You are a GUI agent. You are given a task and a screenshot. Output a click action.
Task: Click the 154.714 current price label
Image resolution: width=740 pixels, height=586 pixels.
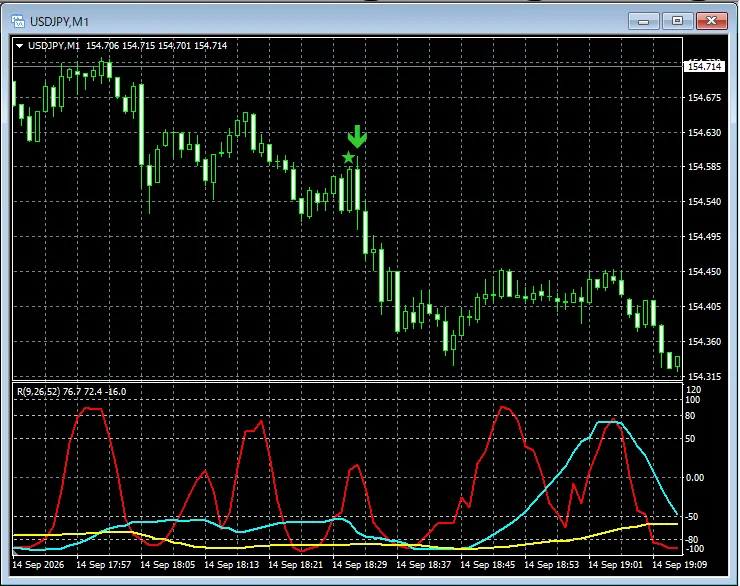pos(704,67)
